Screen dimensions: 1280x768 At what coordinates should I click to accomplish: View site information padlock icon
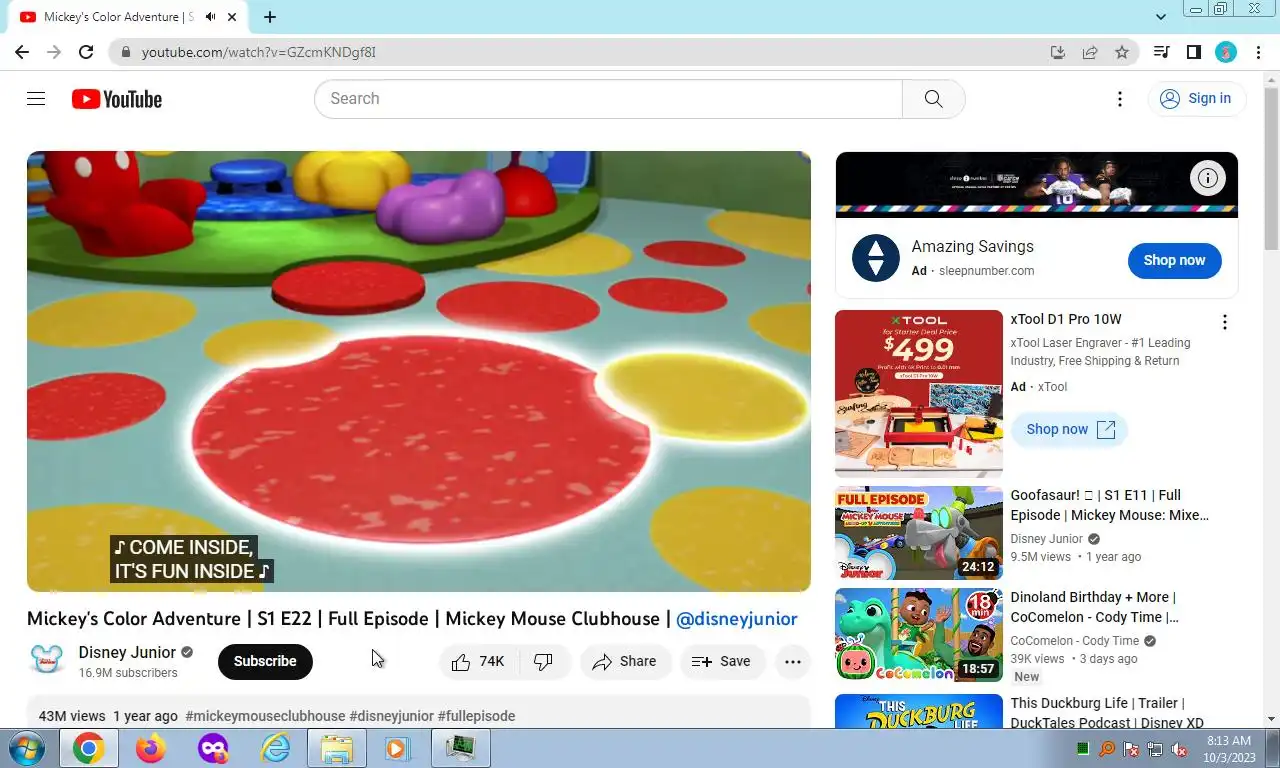pos(125,52)
